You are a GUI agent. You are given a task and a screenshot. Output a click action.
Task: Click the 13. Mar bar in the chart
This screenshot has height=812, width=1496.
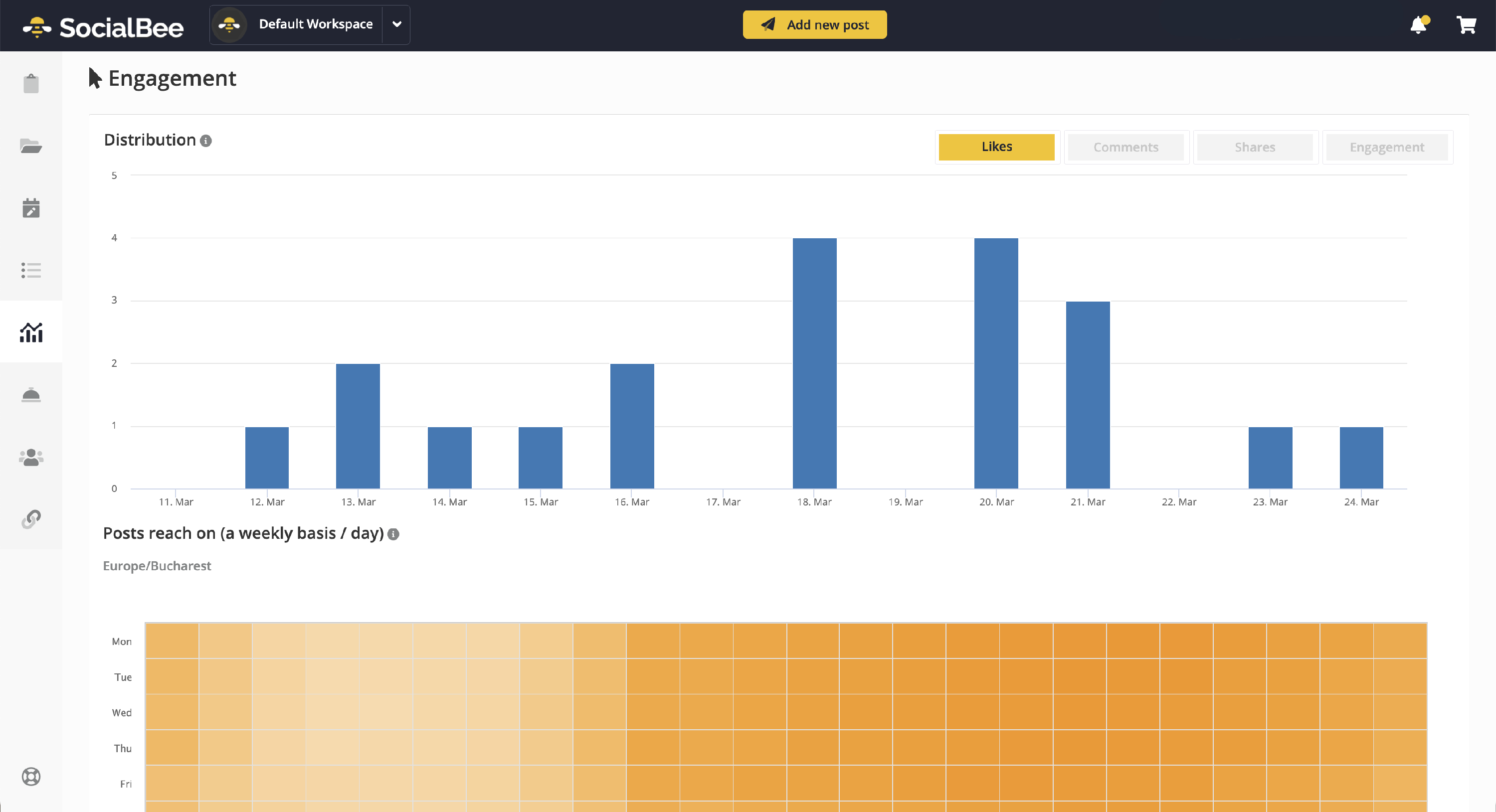pyautogui.click(x=358, y=426)
